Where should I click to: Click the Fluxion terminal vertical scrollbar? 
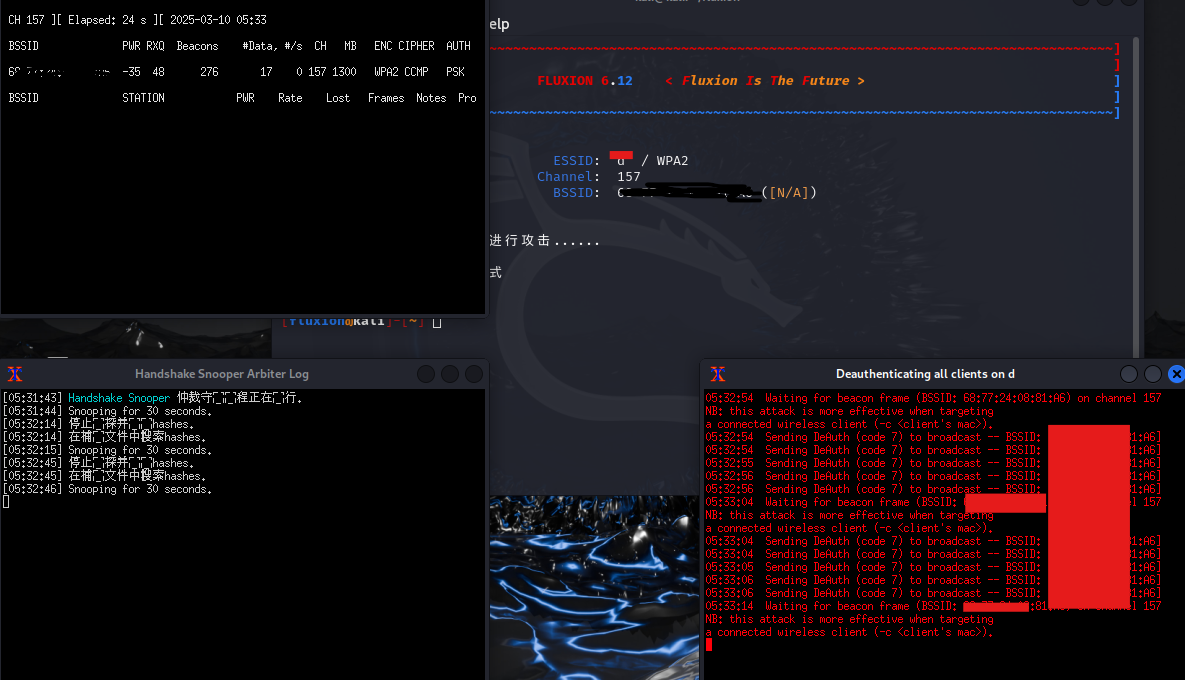tap(1136, 196)
